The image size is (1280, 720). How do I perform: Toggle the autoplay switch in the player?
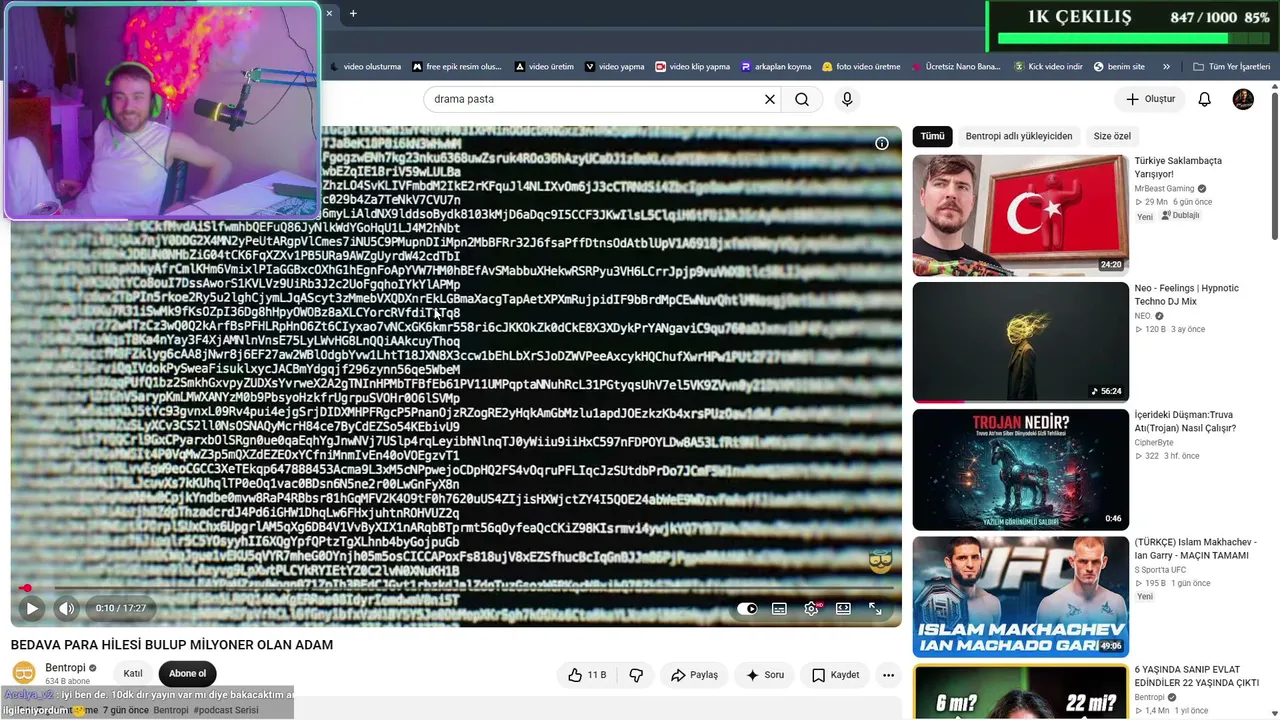pos(747,608)
